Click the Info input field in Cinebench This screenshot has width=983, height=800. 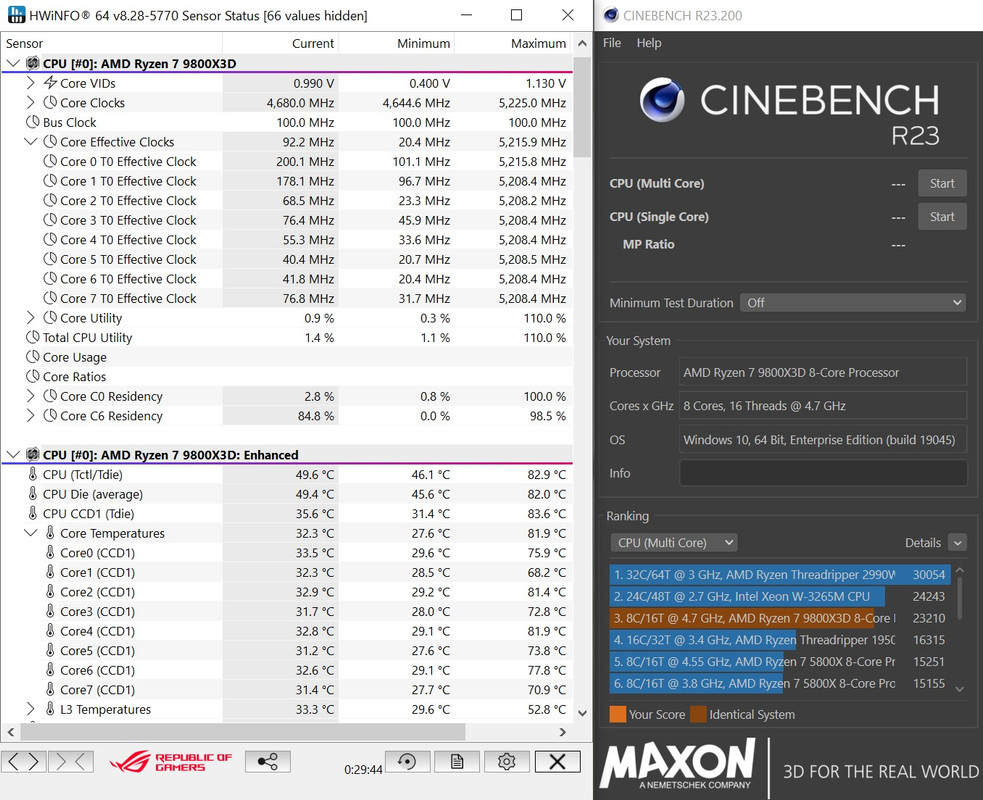(823, 473)
